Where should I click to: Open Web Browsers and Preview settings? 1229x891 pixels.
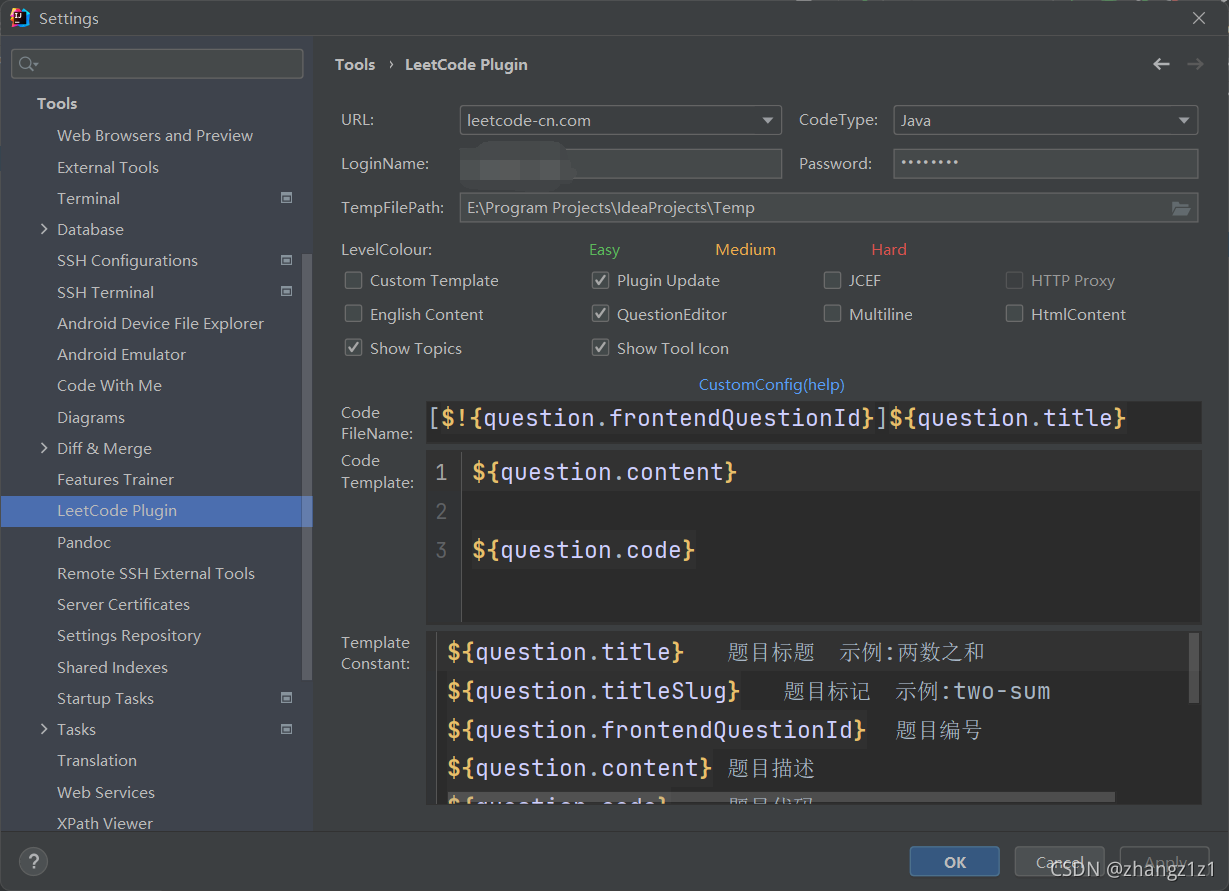(155, 135)
